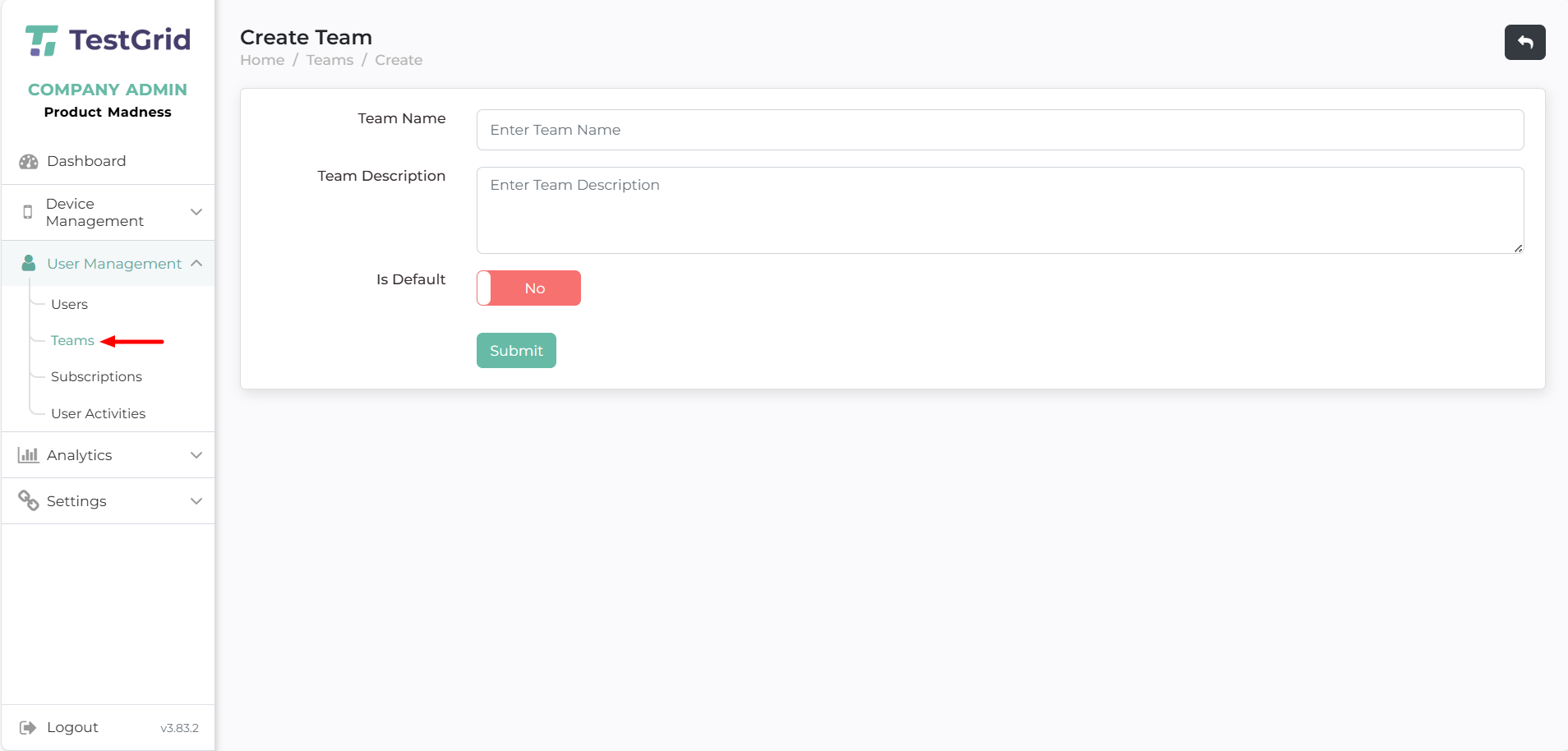Toggle the Is Default switch
This screenshot has height=751, width=1568.
click(528, 288)
